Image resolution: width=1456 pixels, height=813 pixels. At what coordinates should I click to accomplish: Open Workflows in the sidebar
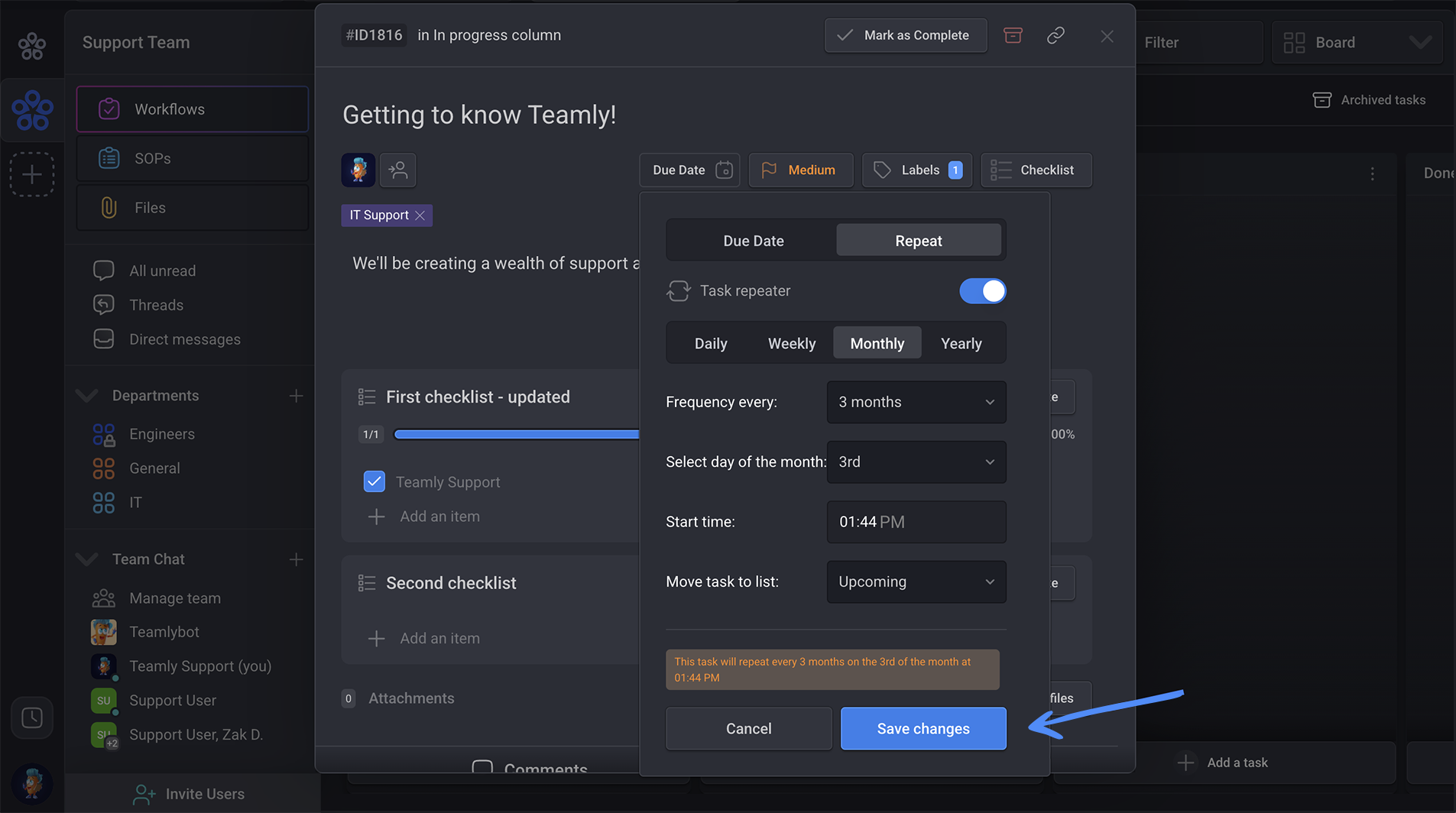point(193,109)
